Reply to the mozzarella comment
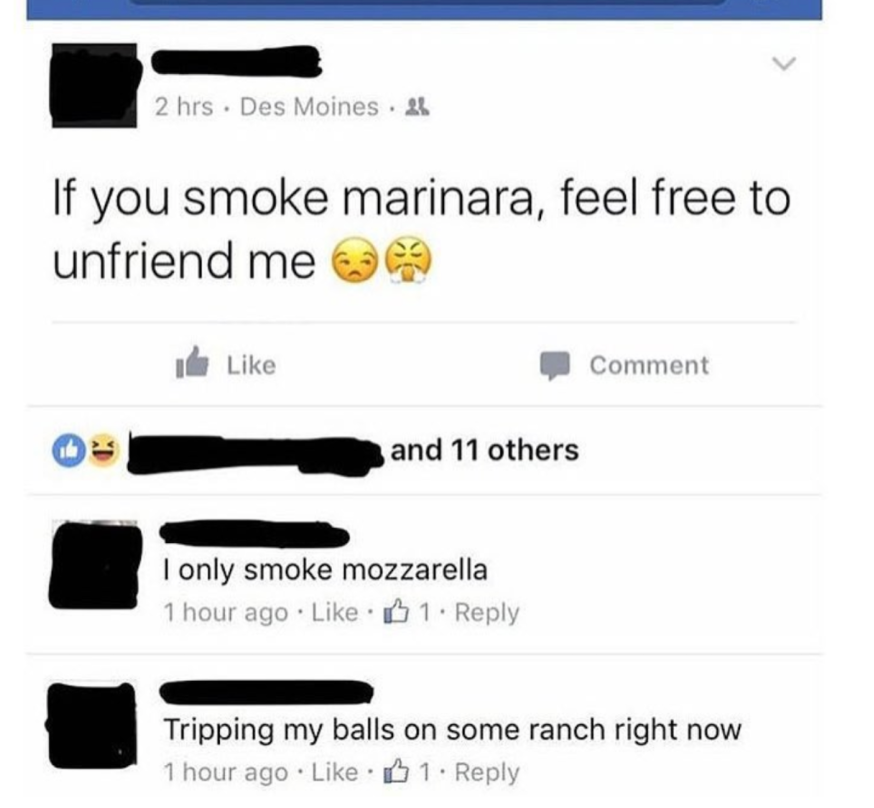This screenshot has height=808, width=874. pyautogui.click(x=487, y=612)
